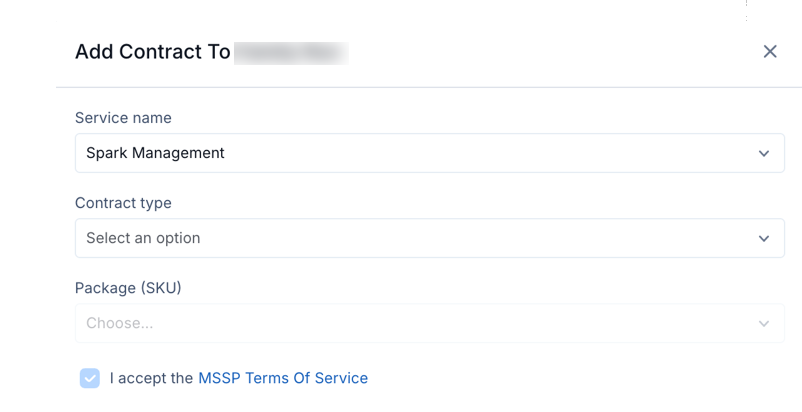
Task: Open the Package 'Choose...' dropdown
Action: point(430,323)
